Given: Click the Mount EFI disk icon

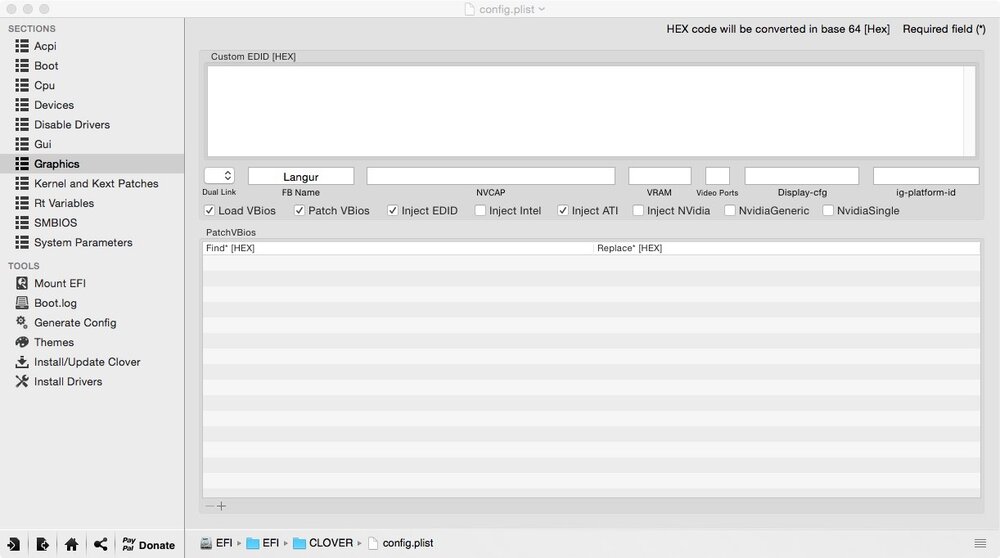Looking at the screenshot, I should [22, 283].
